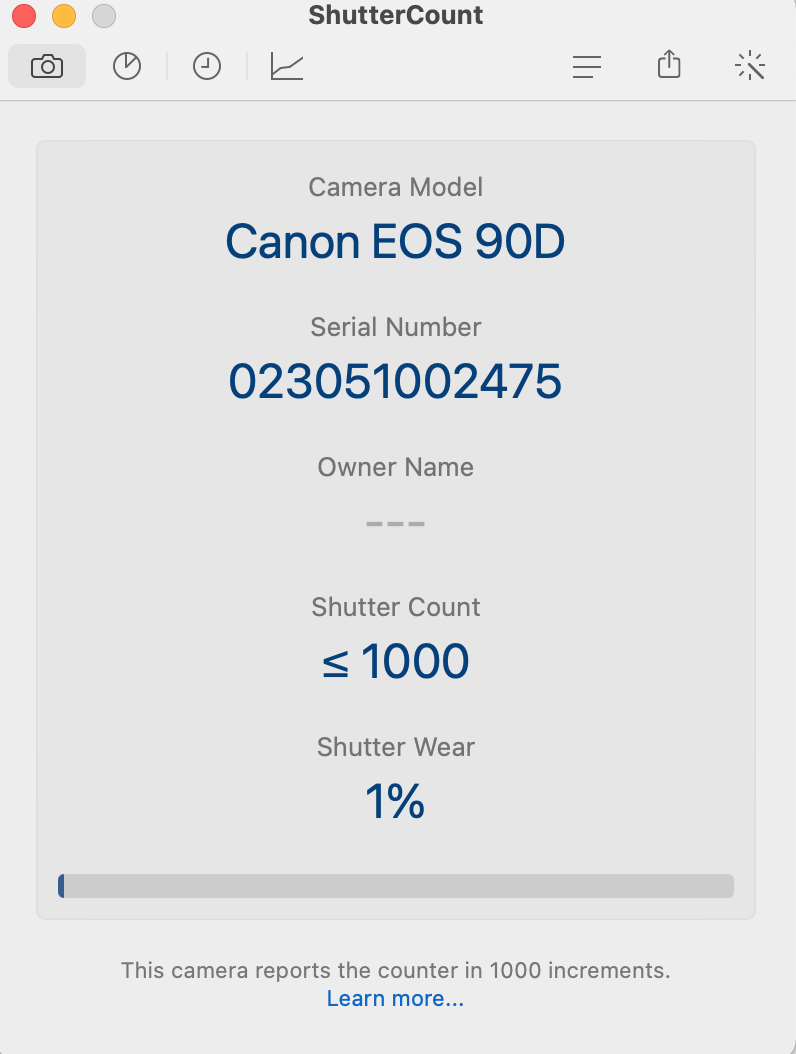The image size is (796, 1054).
Task: Close the ShutterCount window
Action: tap(24, 16)
